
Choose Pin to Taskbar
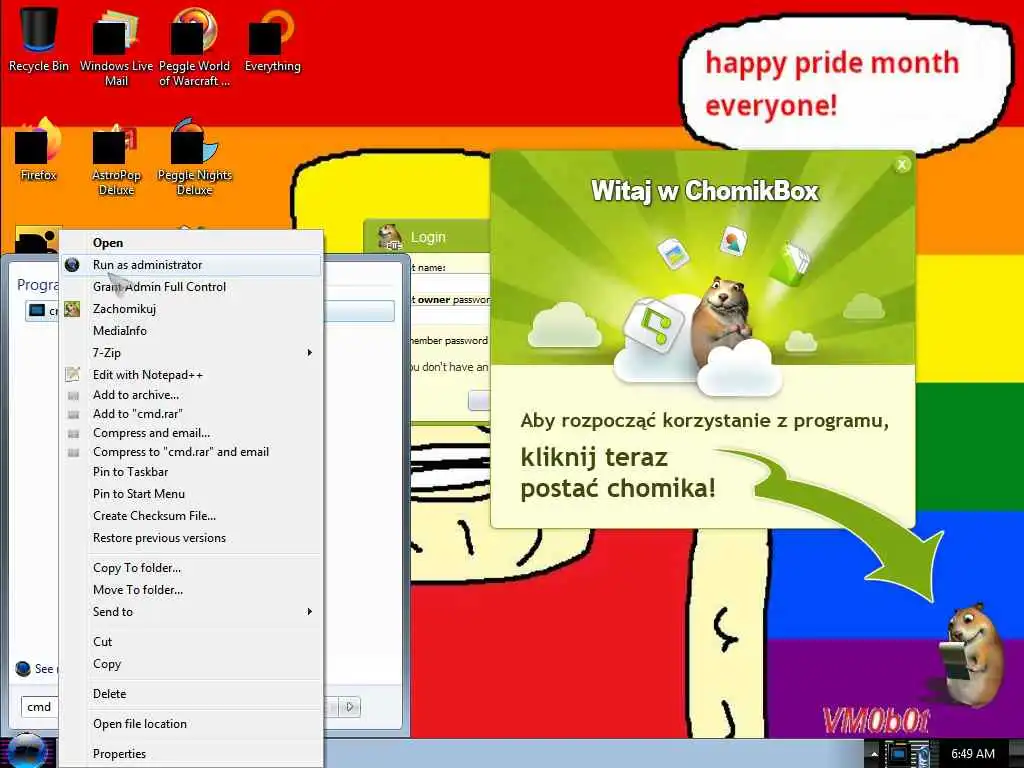coord(191,472)
